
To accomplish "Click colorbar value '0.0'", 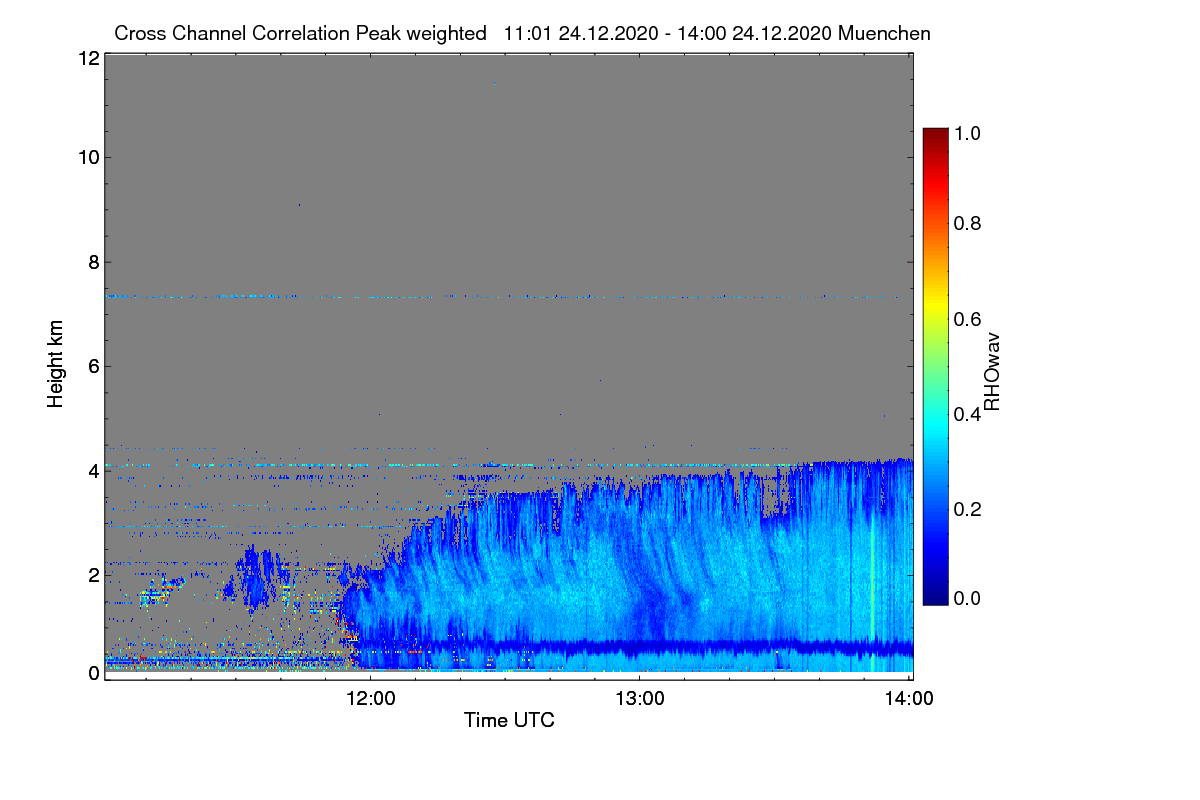I will click(x=967, y=598).
